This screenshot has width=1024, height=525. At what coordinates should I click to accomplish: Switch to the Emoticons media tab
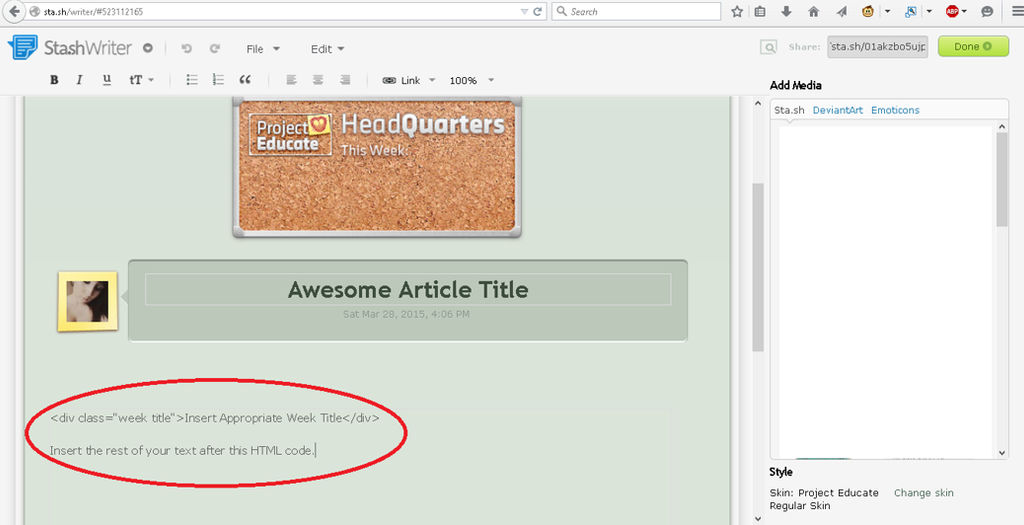pos(895,110)
